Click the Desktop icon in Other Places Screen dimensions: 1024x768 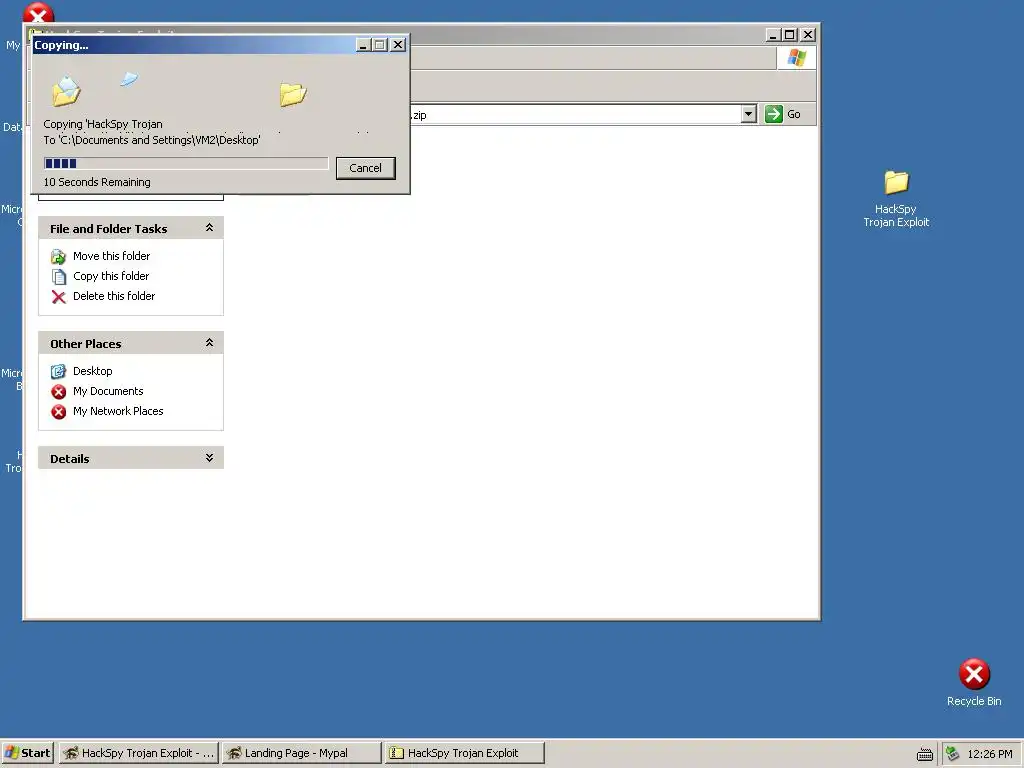tap(59, 372)
